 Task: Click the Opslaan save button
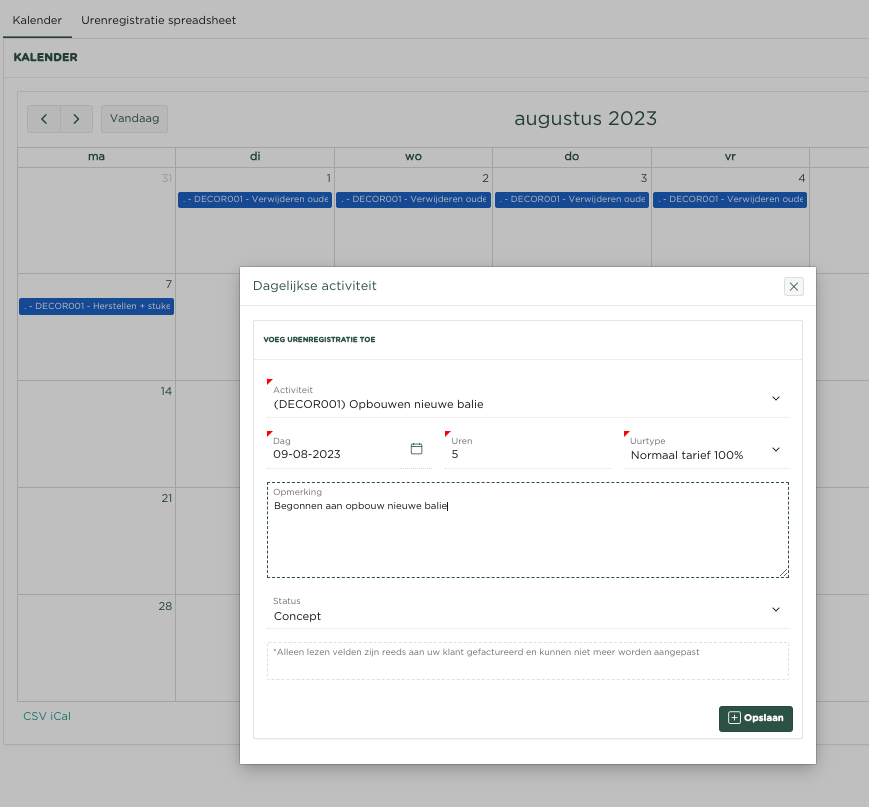755,719
